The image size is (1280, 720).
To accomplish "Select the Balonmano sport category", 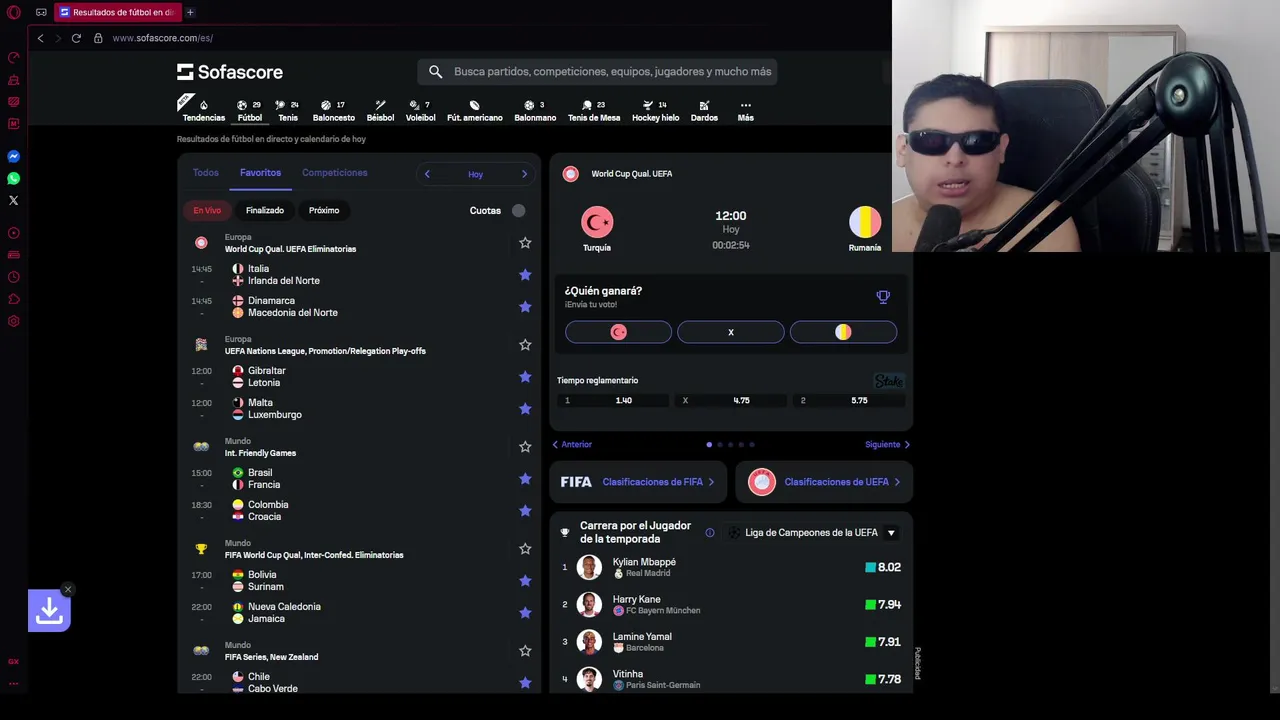I will click(535, 110).
